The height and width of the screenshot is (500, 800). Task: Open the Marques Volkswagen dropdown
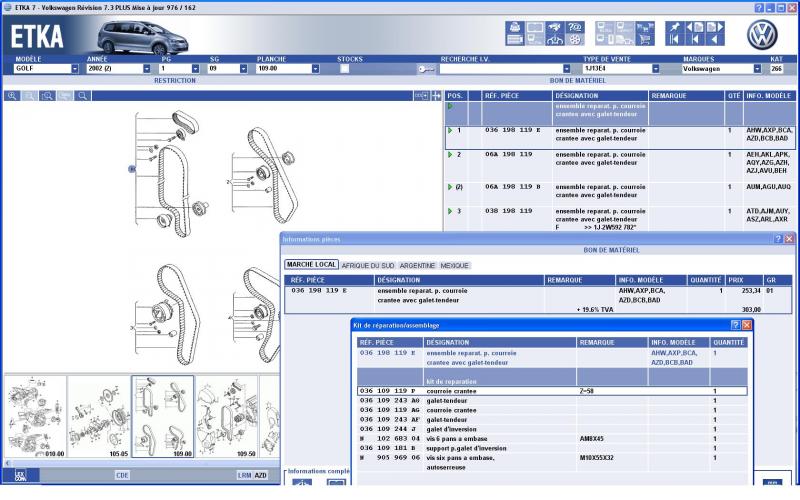[x=757, y=69]
